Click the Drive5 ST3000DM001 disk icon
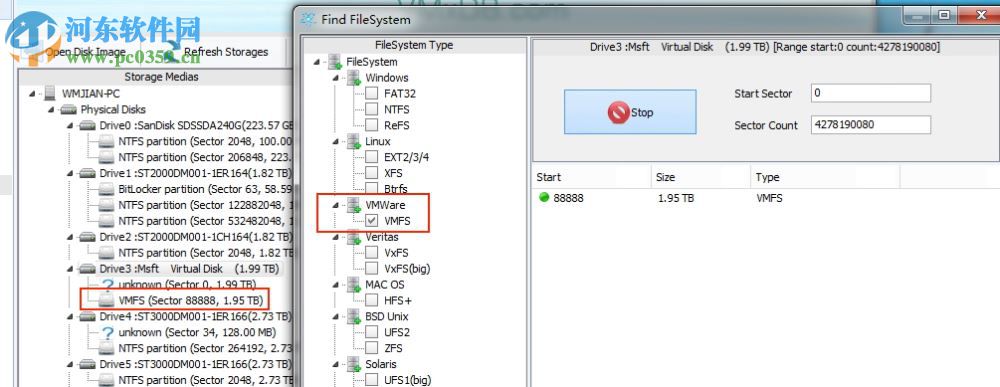This screenshot has width=1000, height=387. 87,365
